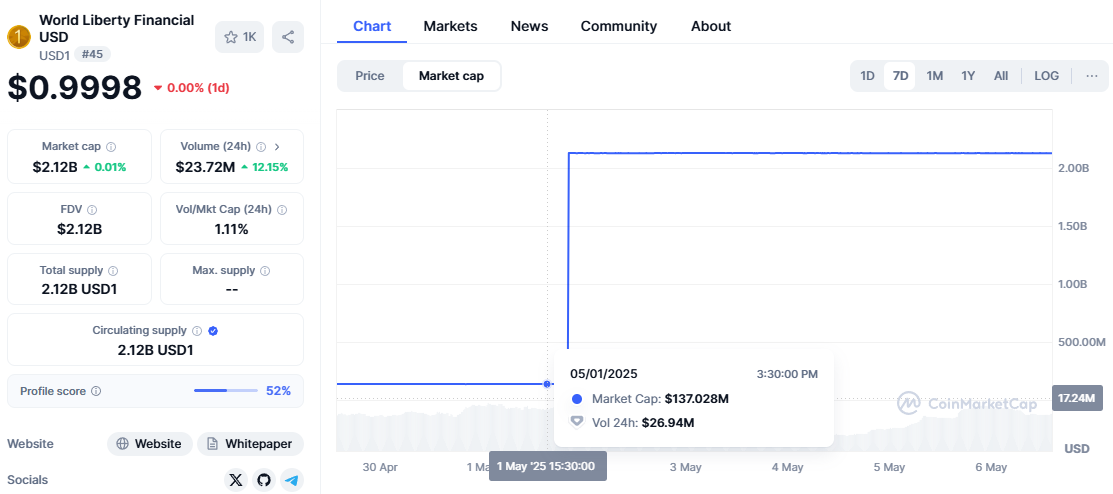Image resolution: width=1113 pixels, height=494 pixels.
Task: Toggle chart to Market cap view
Action: [x=451, y=76]
